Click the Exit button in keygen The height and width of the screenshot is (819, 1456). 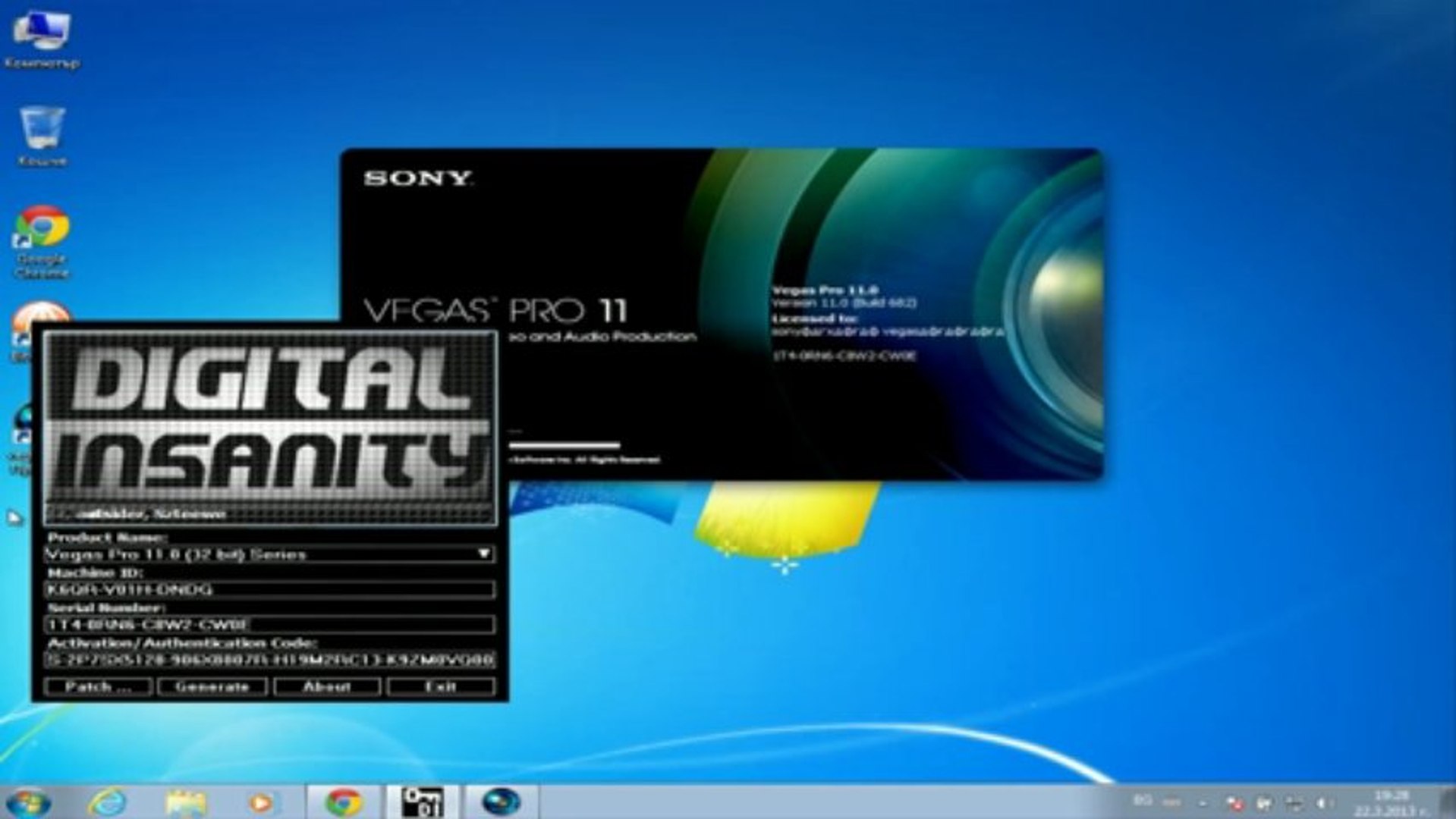pos(441,686)
